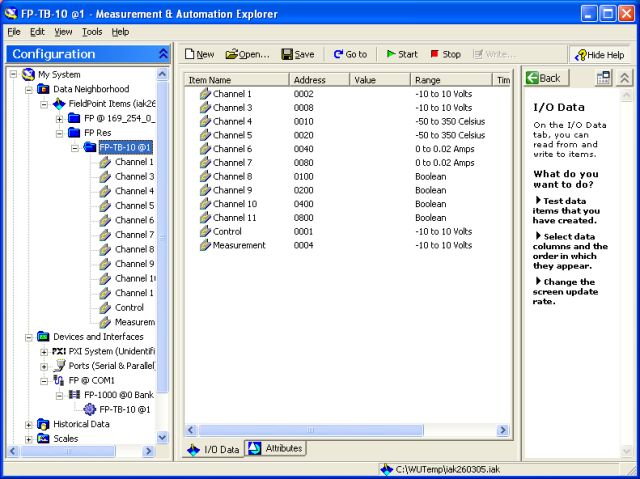640x479 pixels.
Task: Select Control row in item list
Action: (347, 232)
